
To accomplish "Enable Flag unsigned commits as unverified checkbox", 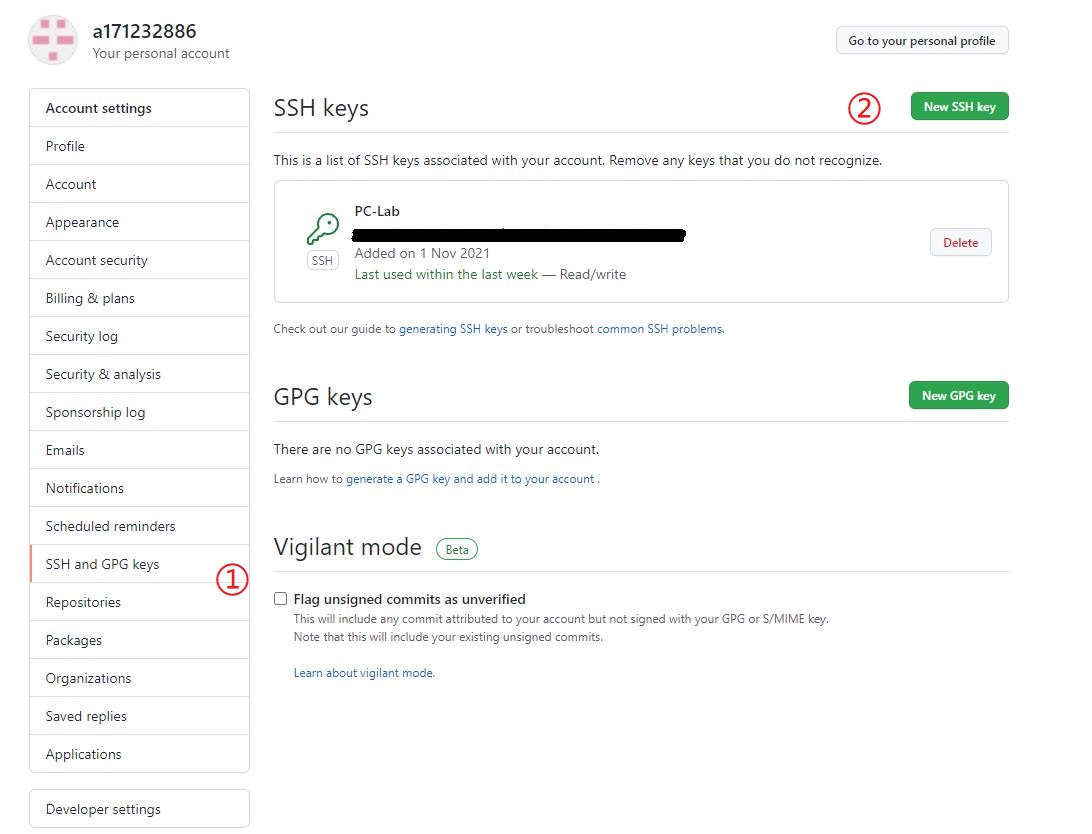I will click(x=281, y=599).
